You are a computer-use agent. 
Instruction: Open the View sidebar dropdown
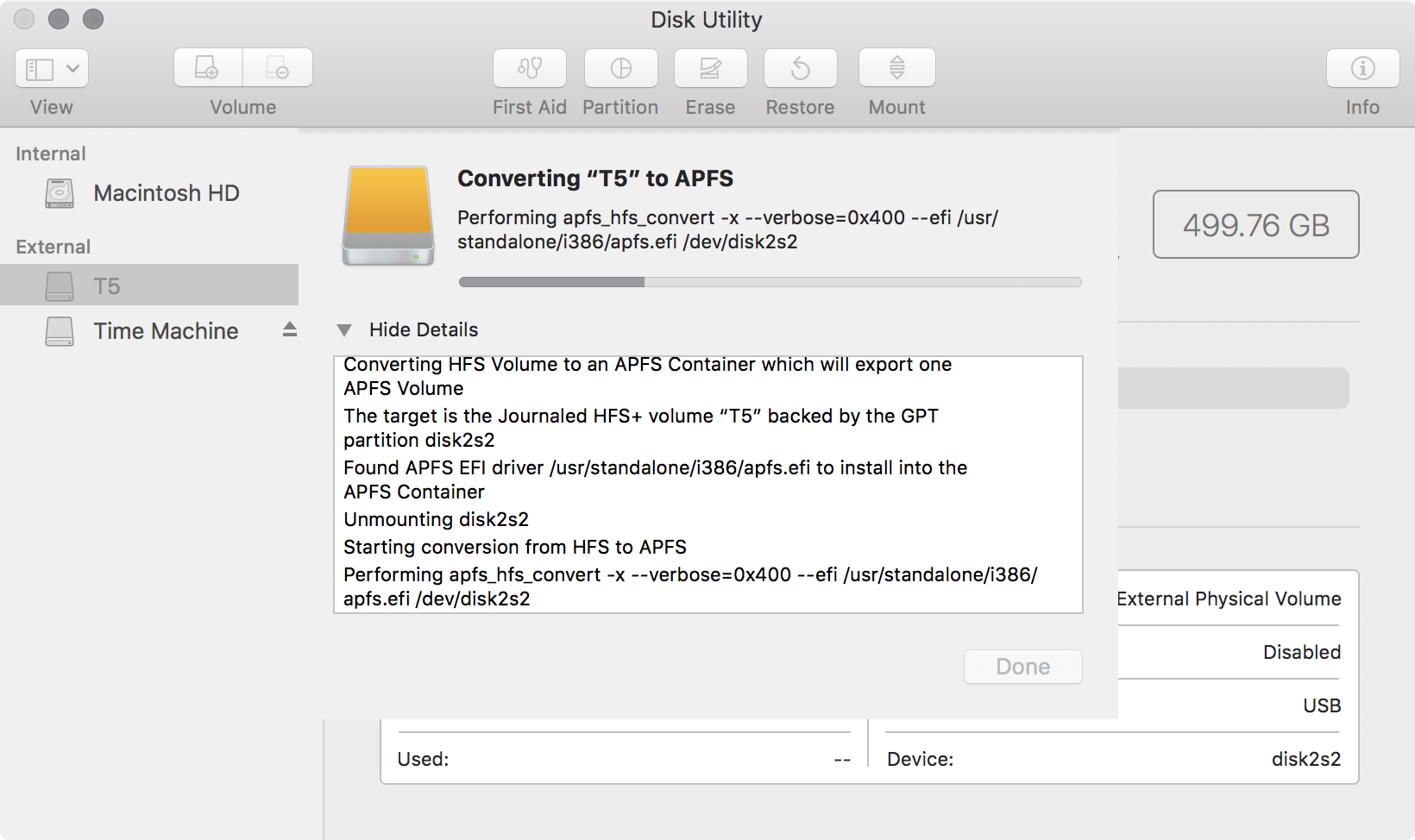(52, 68)
